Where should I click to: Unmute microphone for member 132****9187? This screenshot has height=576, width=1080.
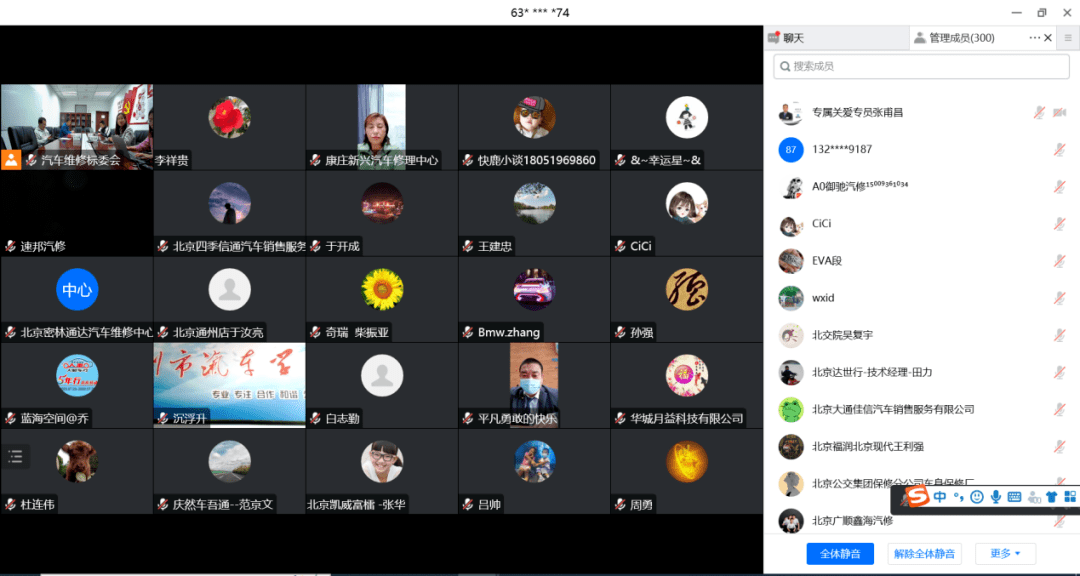tap(1059, 150)
